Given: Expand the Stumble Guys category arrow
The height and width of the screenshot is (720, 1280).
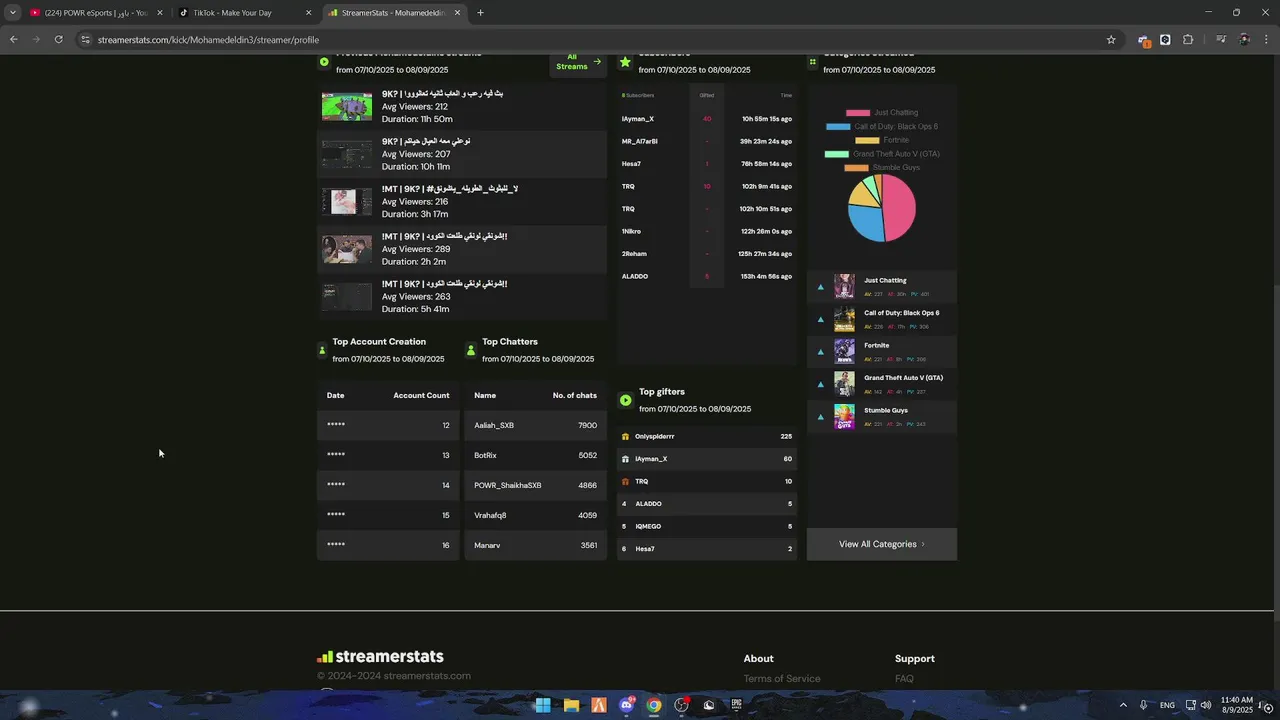Looking at the screenshot, I should coord(821,417).
